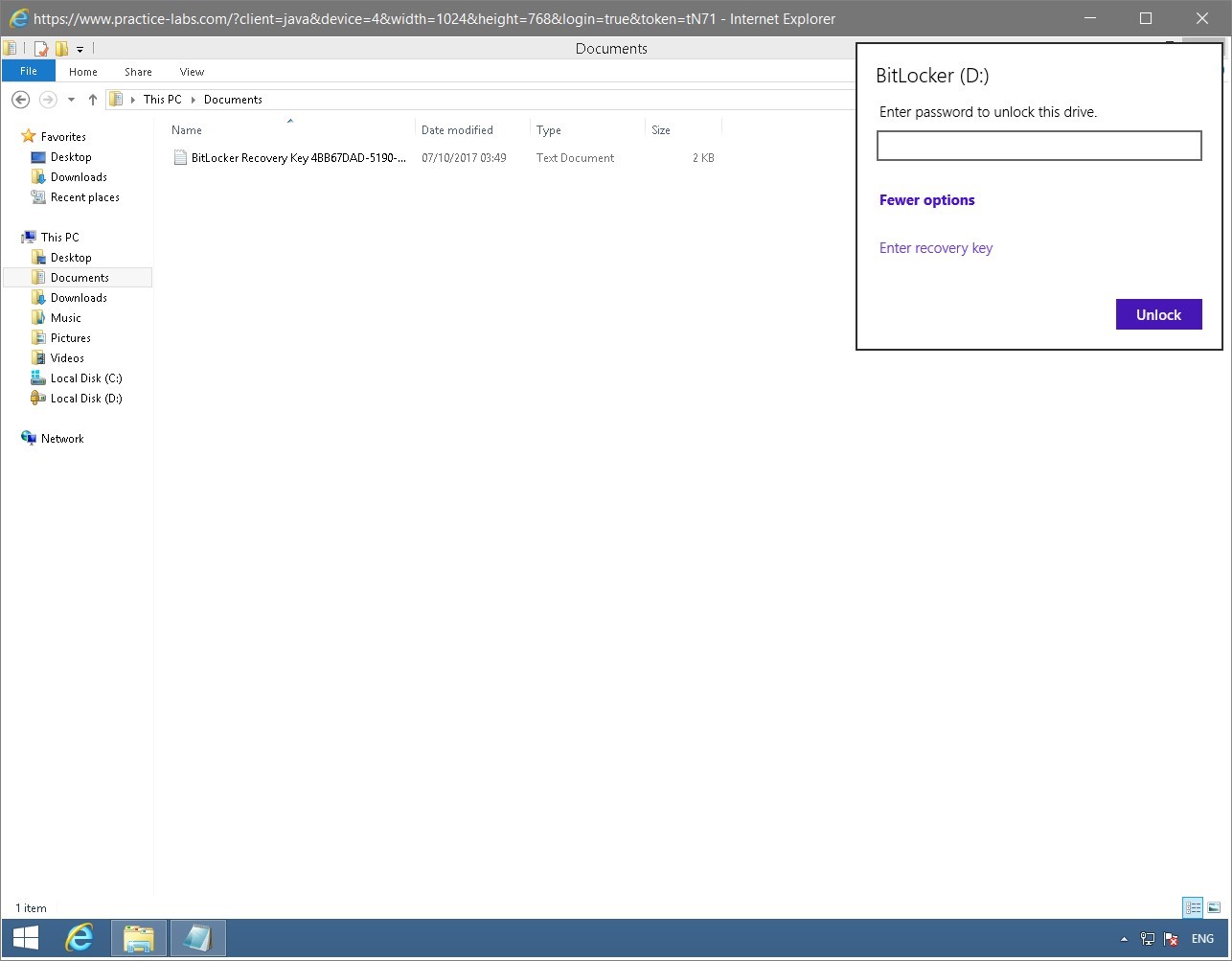Viewport: 1232px width, 961px height.
Task: Click the Enter recovery key link
Action: (x=936, y=247)
